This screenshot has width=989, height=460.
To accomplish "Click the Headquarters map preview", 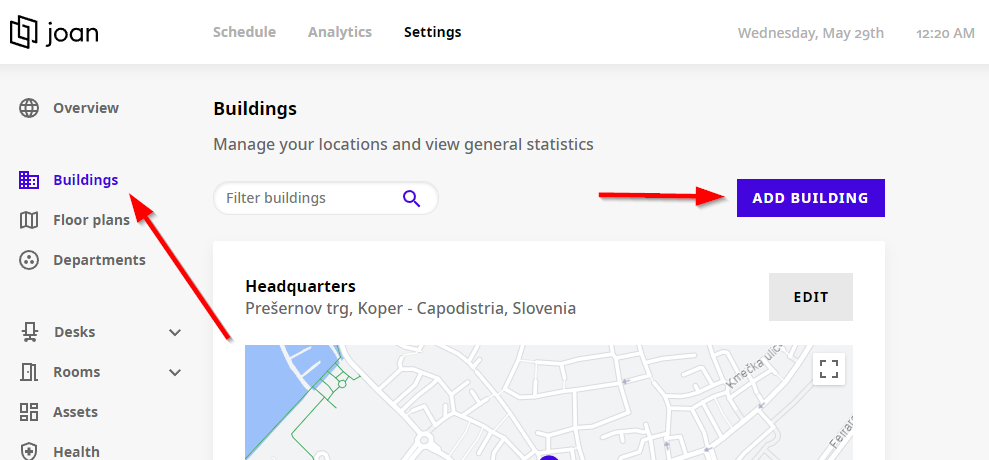I will coord(549,403).
